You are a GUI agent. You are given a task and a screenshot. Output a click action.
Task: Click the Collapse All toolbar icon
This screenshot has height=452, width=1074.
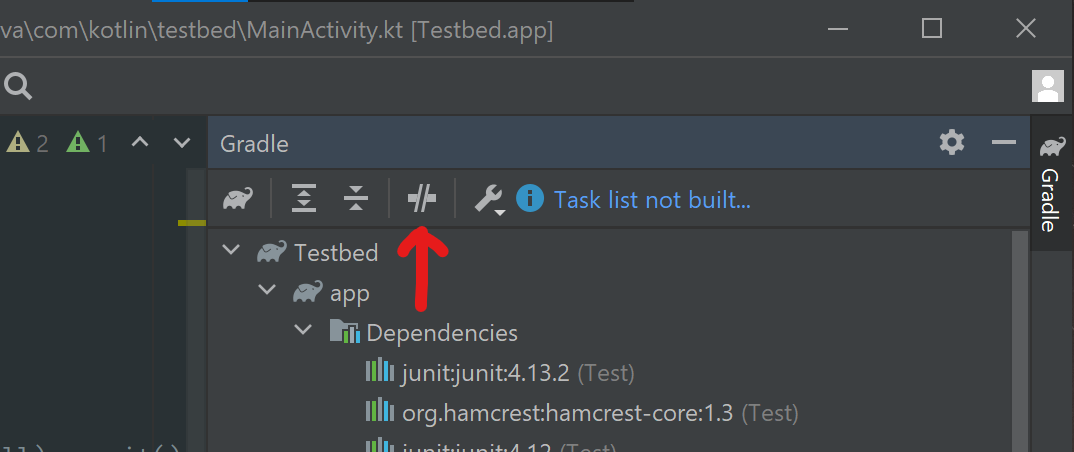(x=355, y=199)
